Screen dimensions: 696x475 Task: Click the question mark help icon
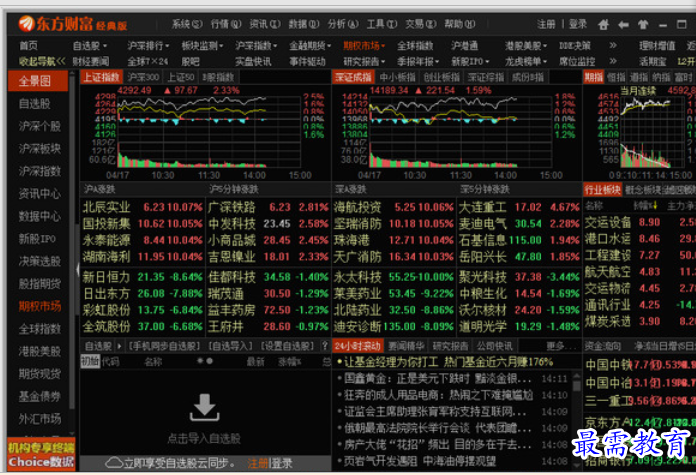tap(324, 345)
